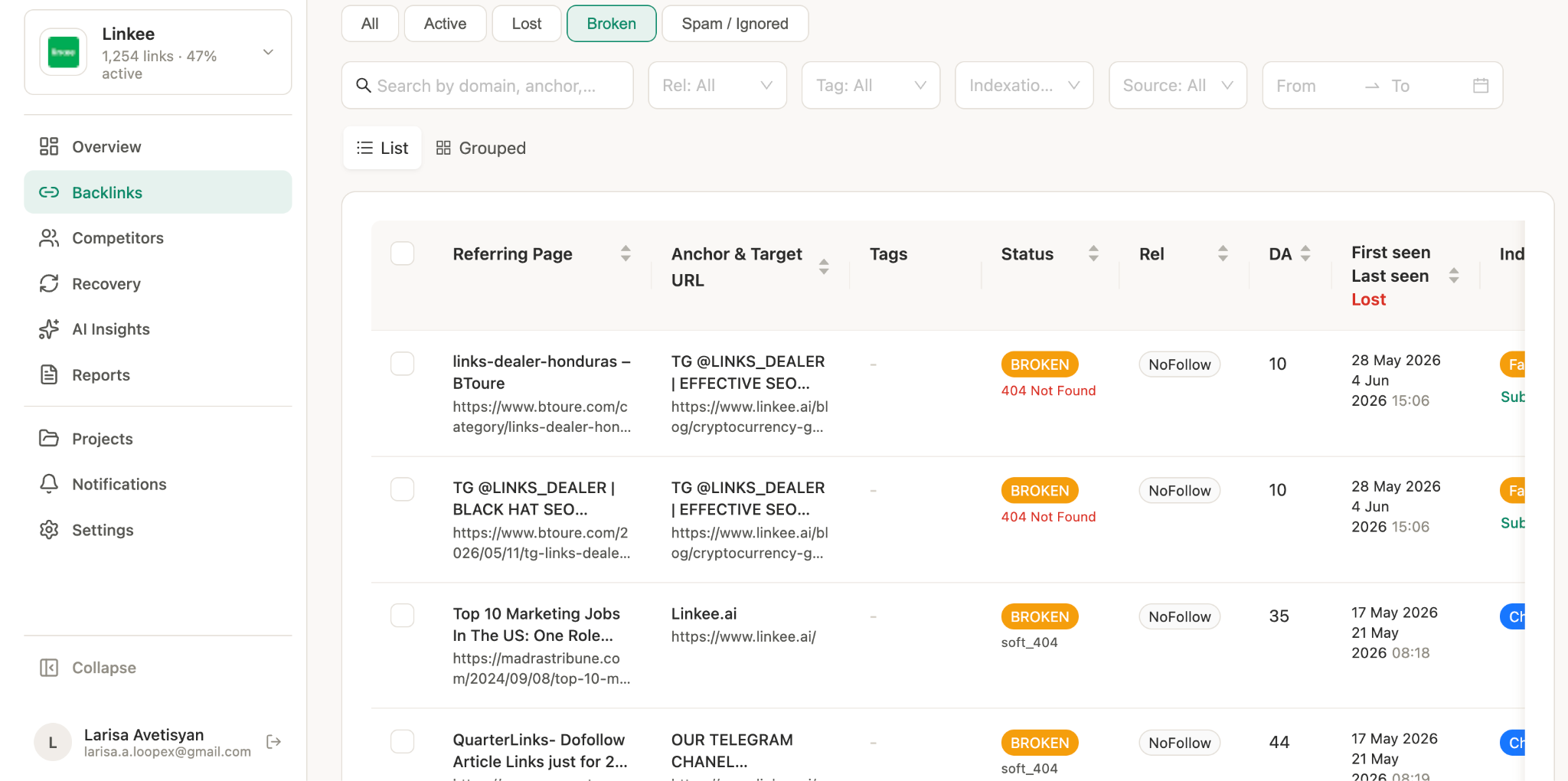Open the btoure.com links-dealer-hon referring URL
Viewport: 1568px width, 781px height.
[x=542, y=417]
